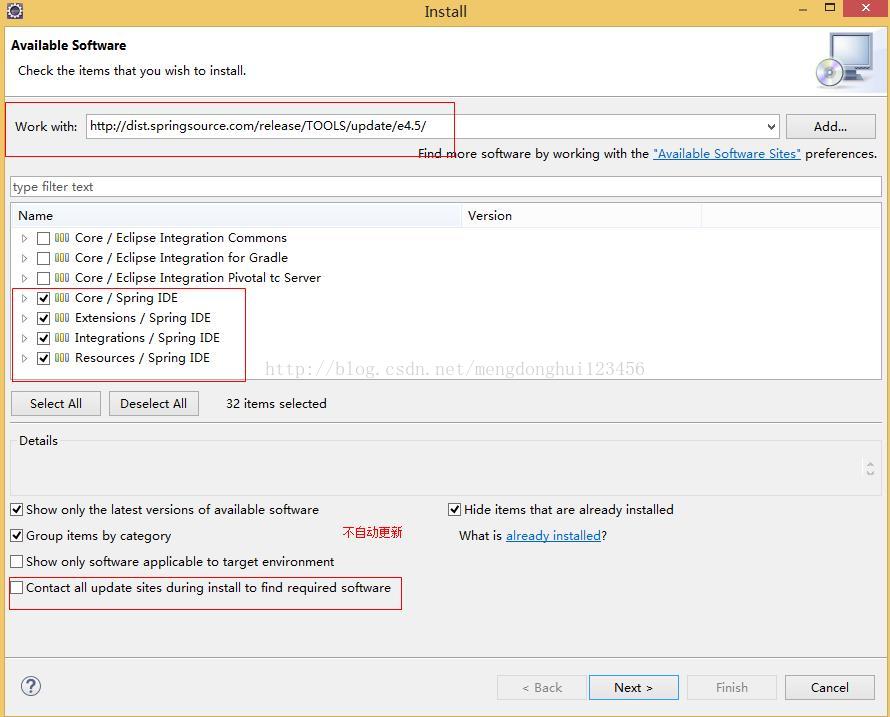Click the Add... button
The image size is (890, 717).
pyautogui.click(x=830, y=127)
